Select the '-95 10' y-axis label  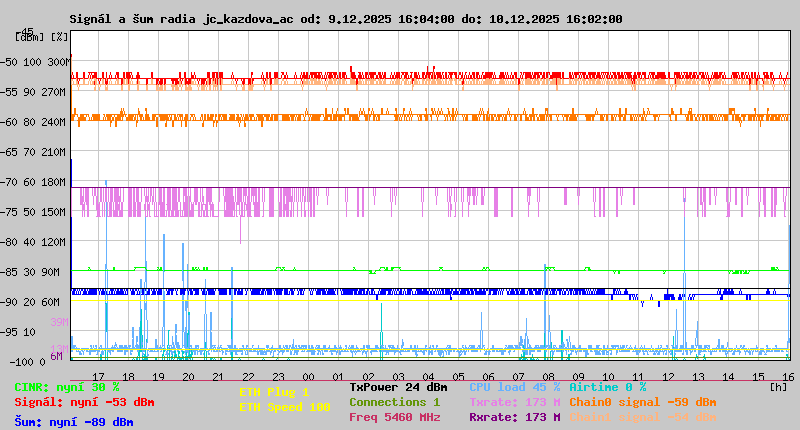coord(18,333)
